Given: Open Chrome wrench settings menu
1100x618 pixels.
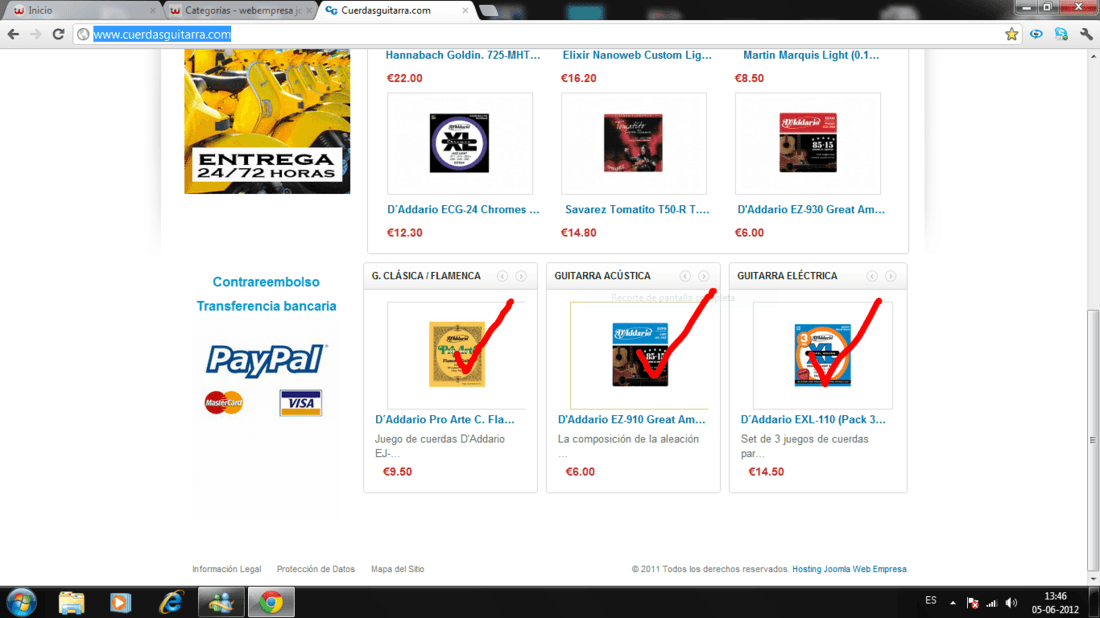Looking at the screenshot, I should [x=1086, y=34].
